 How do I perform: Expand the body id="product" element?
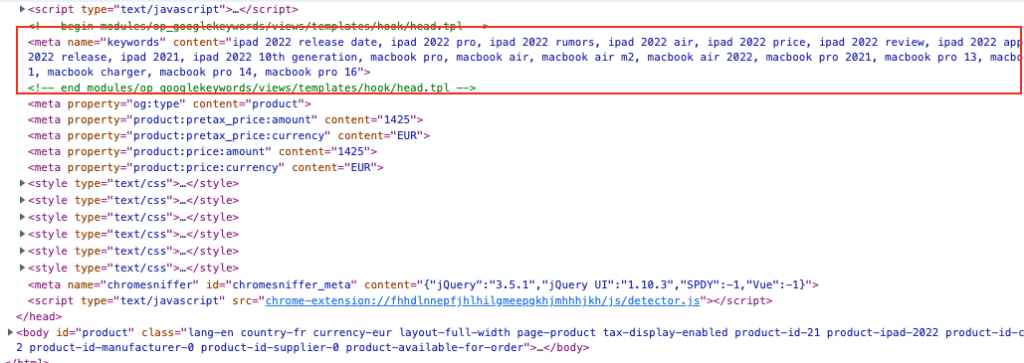10,332
